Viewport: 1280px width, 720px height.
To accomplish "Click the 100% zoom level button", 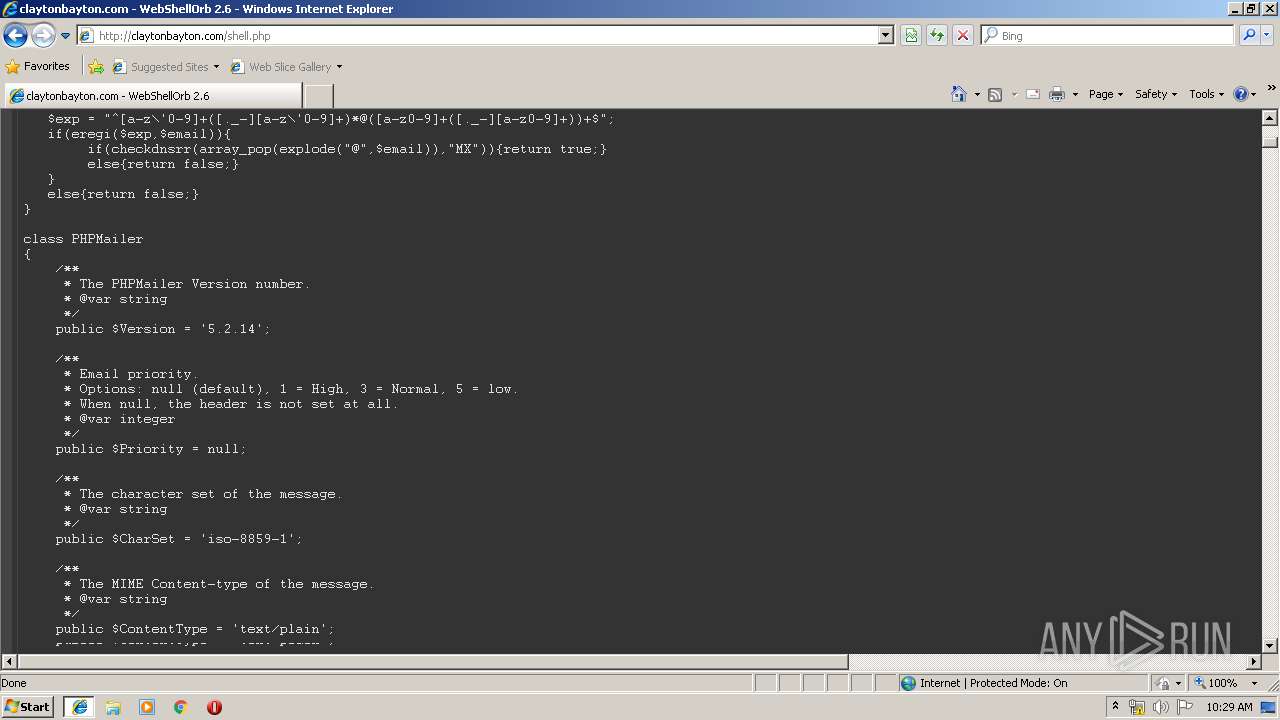I will click(1216, 683).
